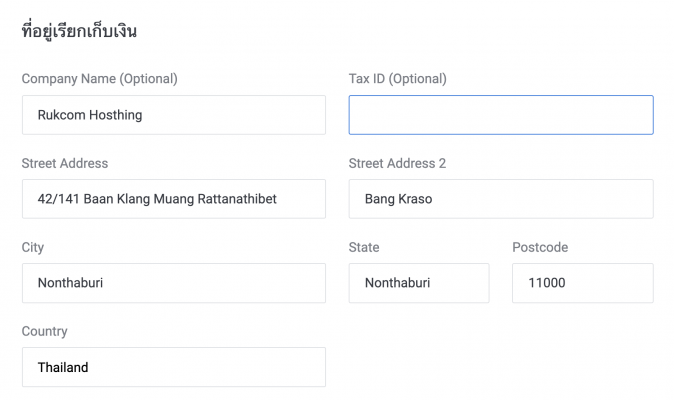Click the "City" label above Nonthaburi
Screen dimensions: 674x400
pos(33,247)
